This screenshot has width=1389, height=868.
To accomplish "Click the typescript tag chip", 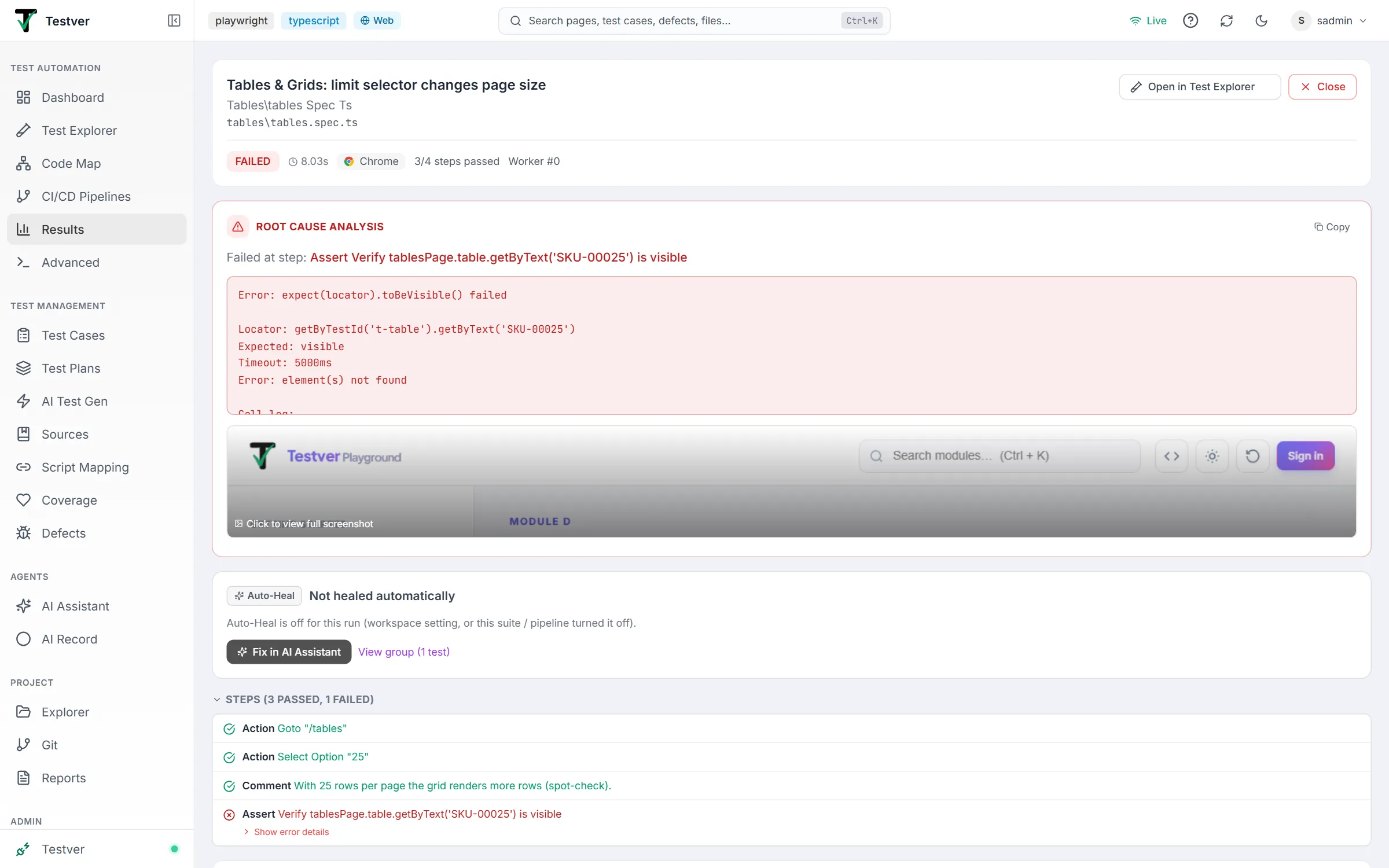I will (x=314, y=21).
